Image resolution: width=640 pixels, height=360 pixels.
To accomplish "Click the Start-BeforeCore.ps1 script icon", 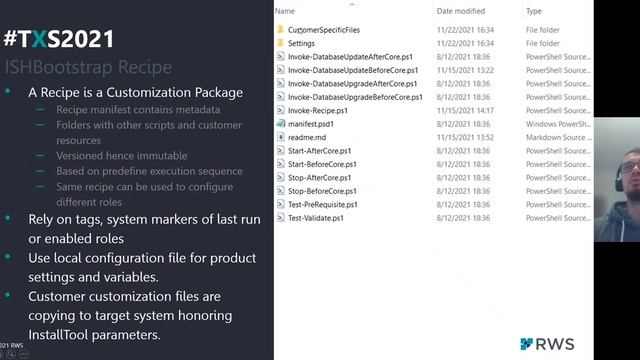I will coord(280,164).
